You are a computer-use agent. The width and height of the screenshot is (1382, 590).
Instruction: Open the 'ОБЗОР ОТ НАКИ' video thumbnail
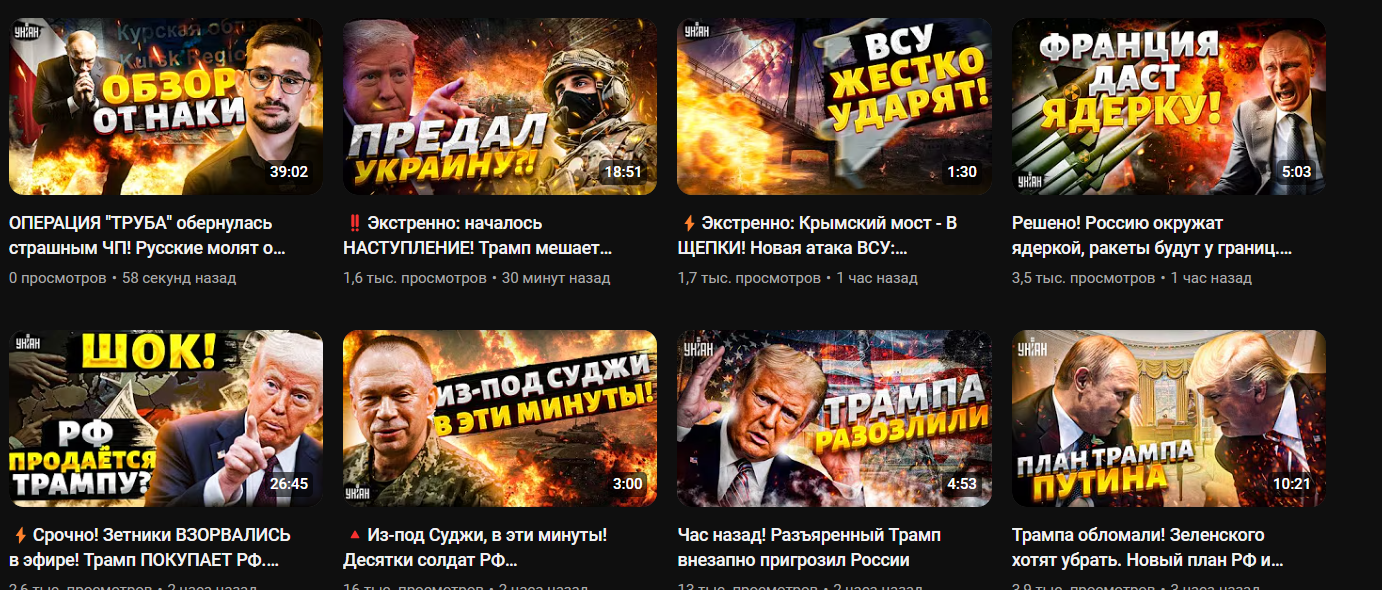click(x=166, y=106)
